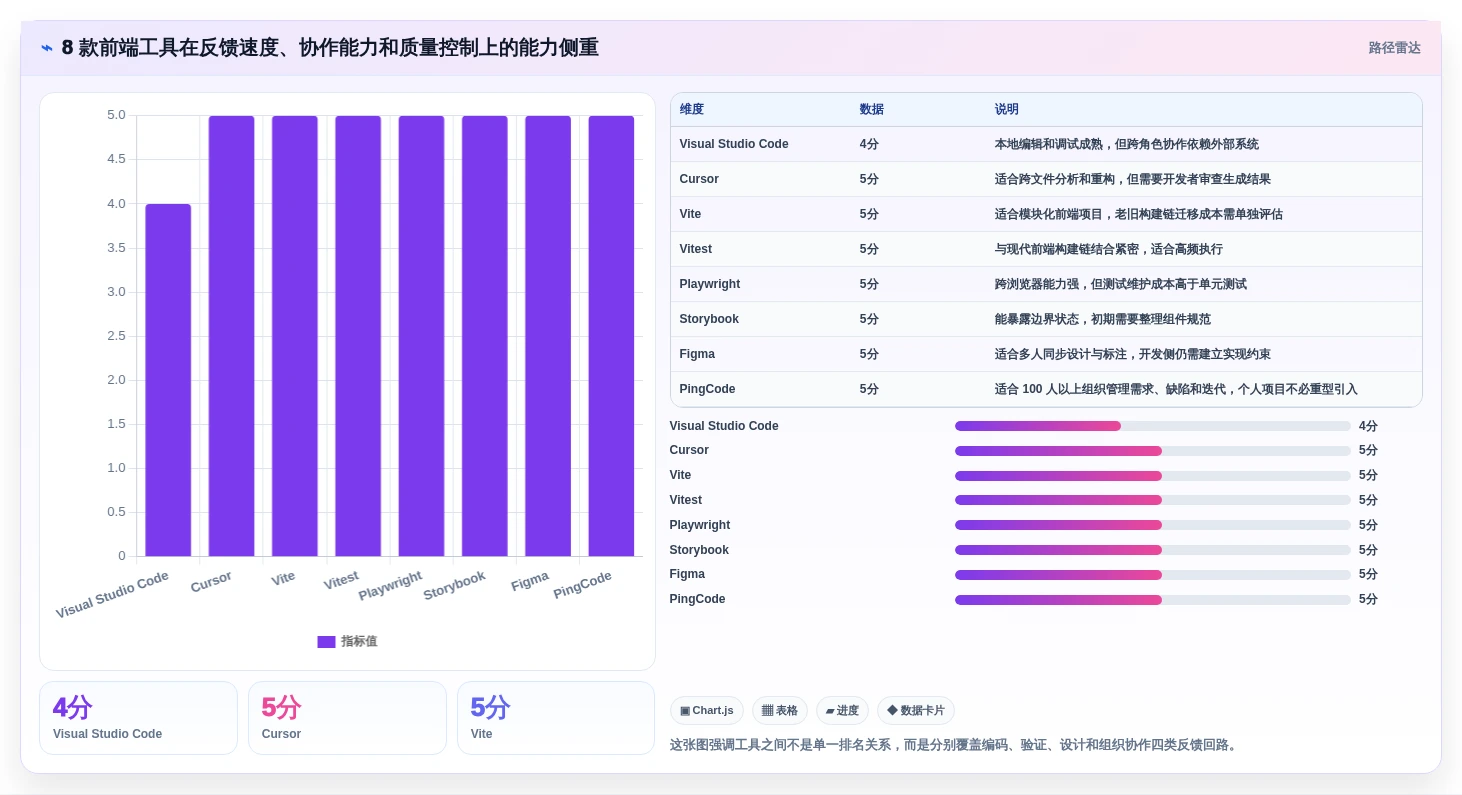The height and width of the screenshot is (795, 1462).
Task: Click the 4分 value beside Visual Studio Code progress
Action: pos(1368,426)
